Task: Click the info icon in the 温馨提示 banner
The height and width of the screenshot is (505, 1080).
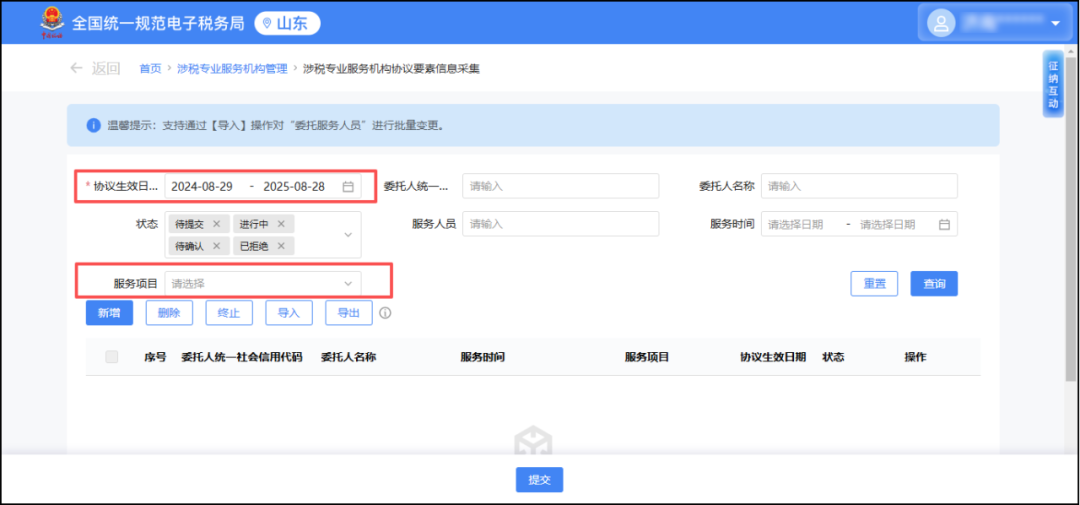Action: 93,125
